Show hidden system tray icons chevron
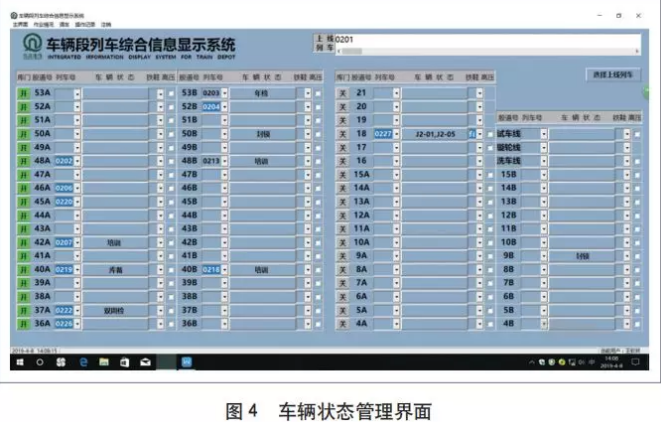 pyautogui.click(x=531, y=362)
